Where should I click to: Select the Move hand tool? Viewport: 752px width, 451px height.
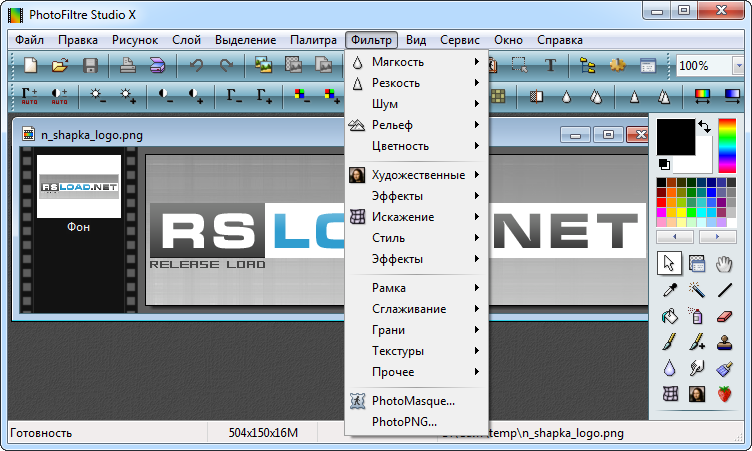[x=724, y=263]
